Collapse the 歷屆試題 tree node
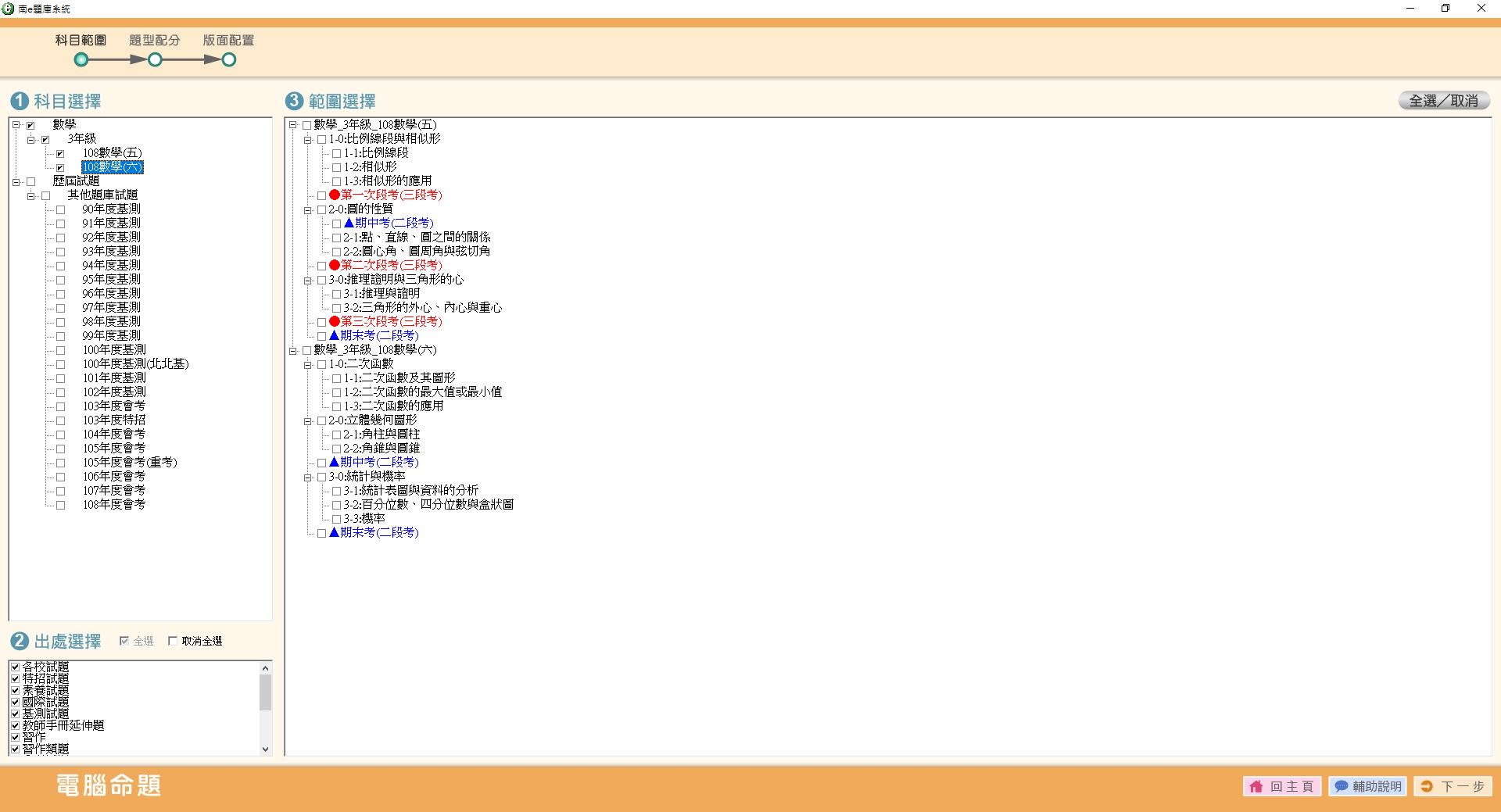Screen dimensions: 1501x812 pyautogui.click(x=16, y=182)
